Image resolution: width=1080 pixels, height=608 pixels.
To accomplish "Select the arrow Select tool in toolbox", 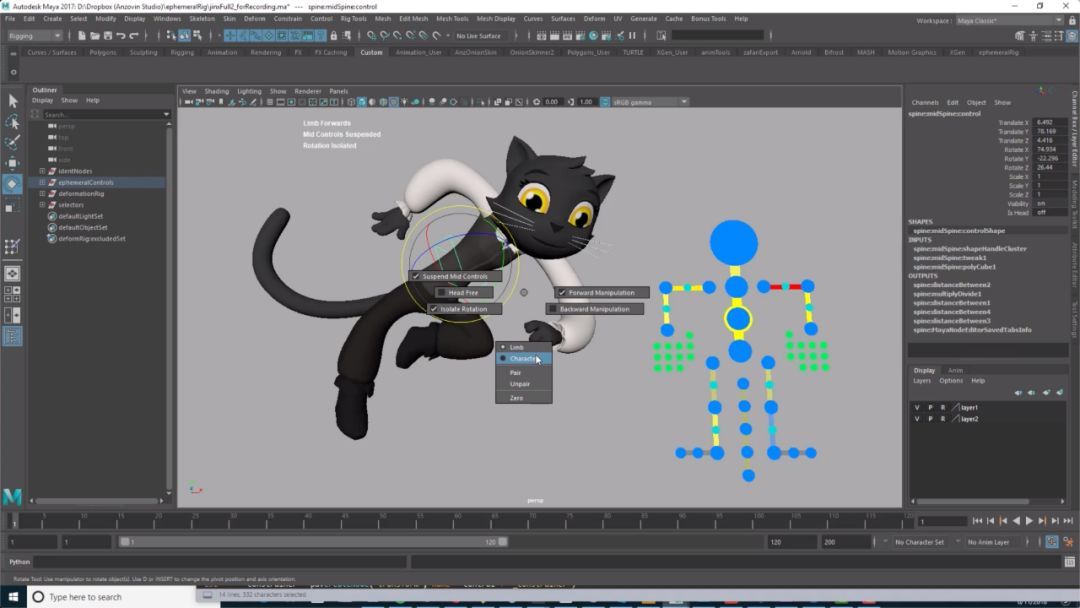I will pyautogui.click(x=12, y=101).
